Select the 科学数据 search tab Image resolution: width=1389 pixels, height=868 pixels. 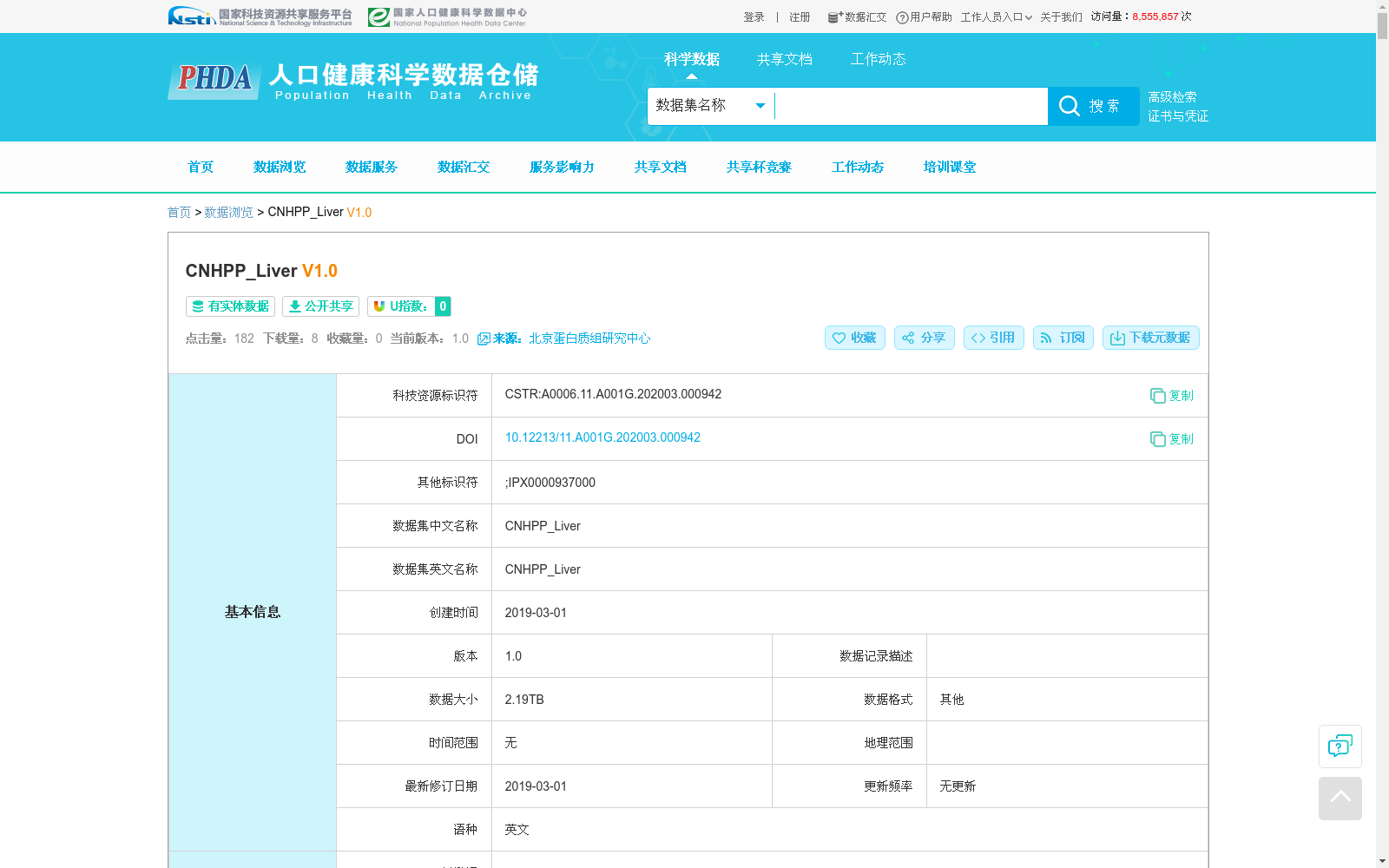tap(692, 59)
